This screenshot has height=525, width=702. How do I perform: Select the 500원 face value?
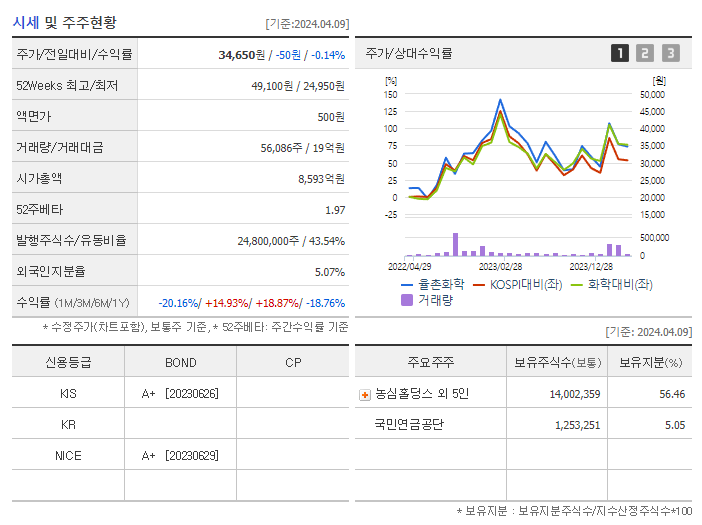click(x=331, y=117)
